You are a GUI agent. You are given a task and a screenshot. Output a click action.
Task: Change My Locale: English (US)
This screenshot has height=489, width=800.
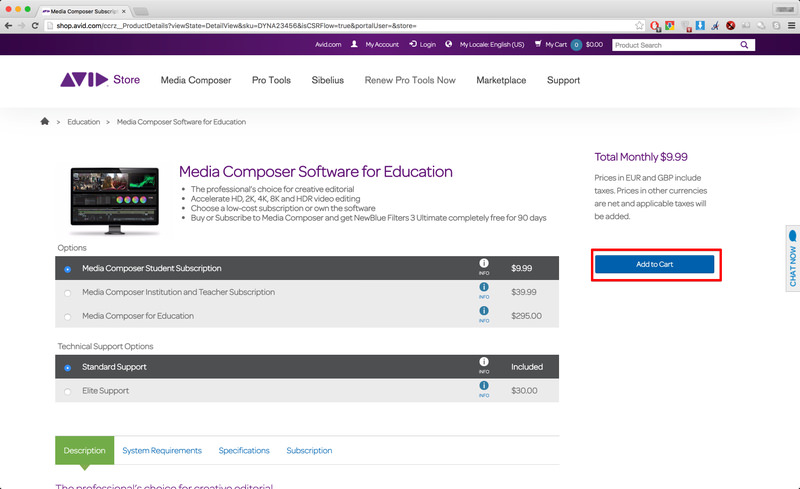[492, 44]
